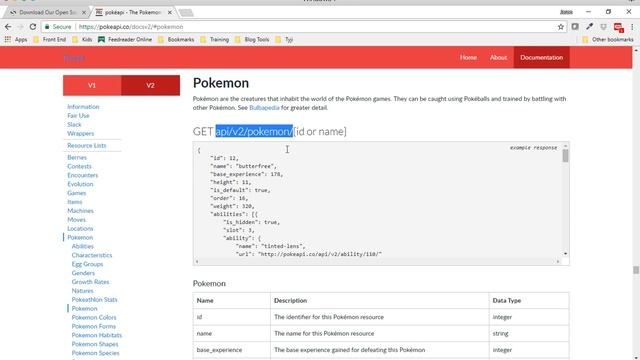Image resolution: width=640 pixels, height=360 pixels.
Task: Click the code block vertical scrollbar thumb
Action: [x=565, y=156]
